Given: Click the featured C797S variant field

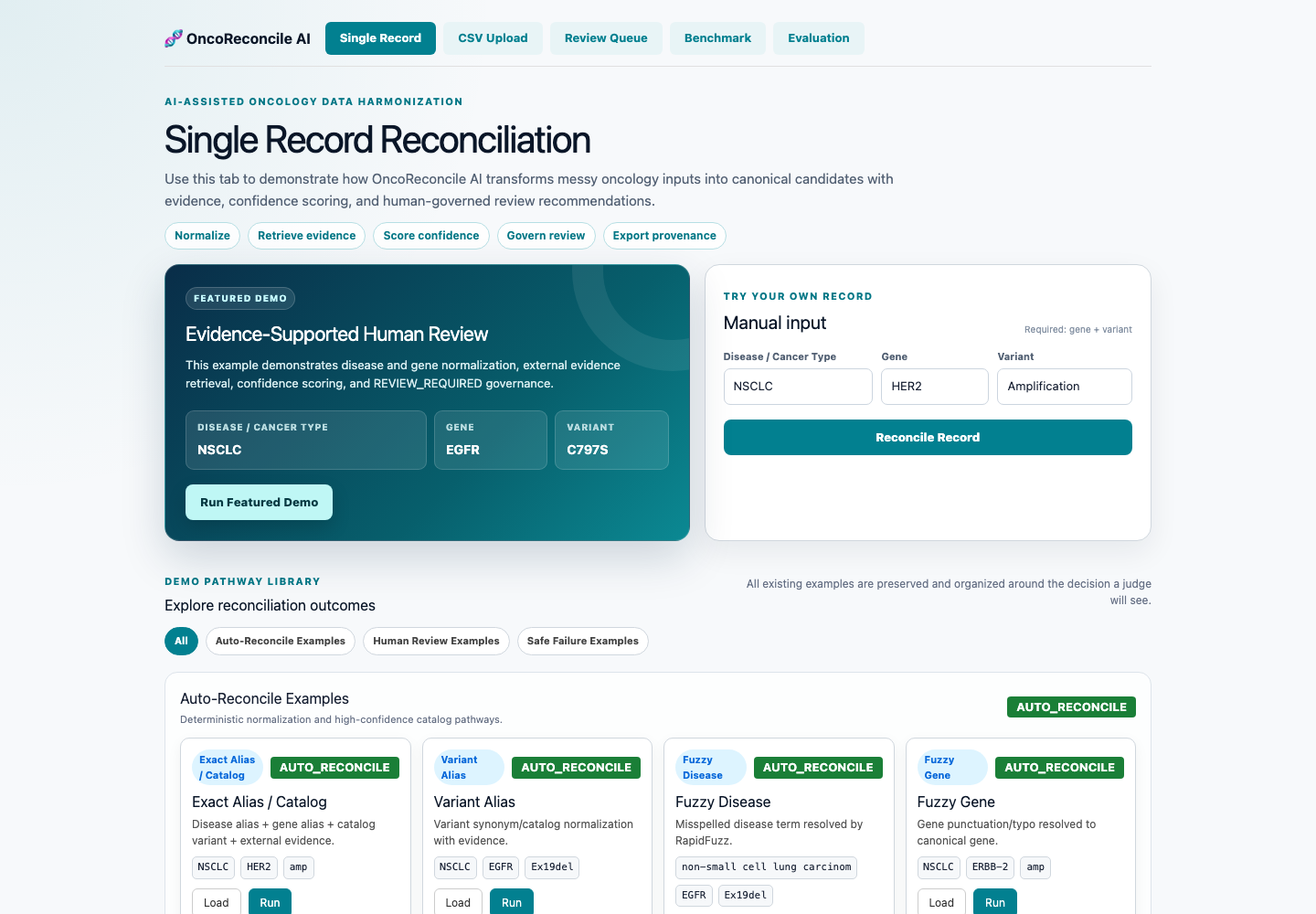Looking at the screenshot, I should coord(611,440).
